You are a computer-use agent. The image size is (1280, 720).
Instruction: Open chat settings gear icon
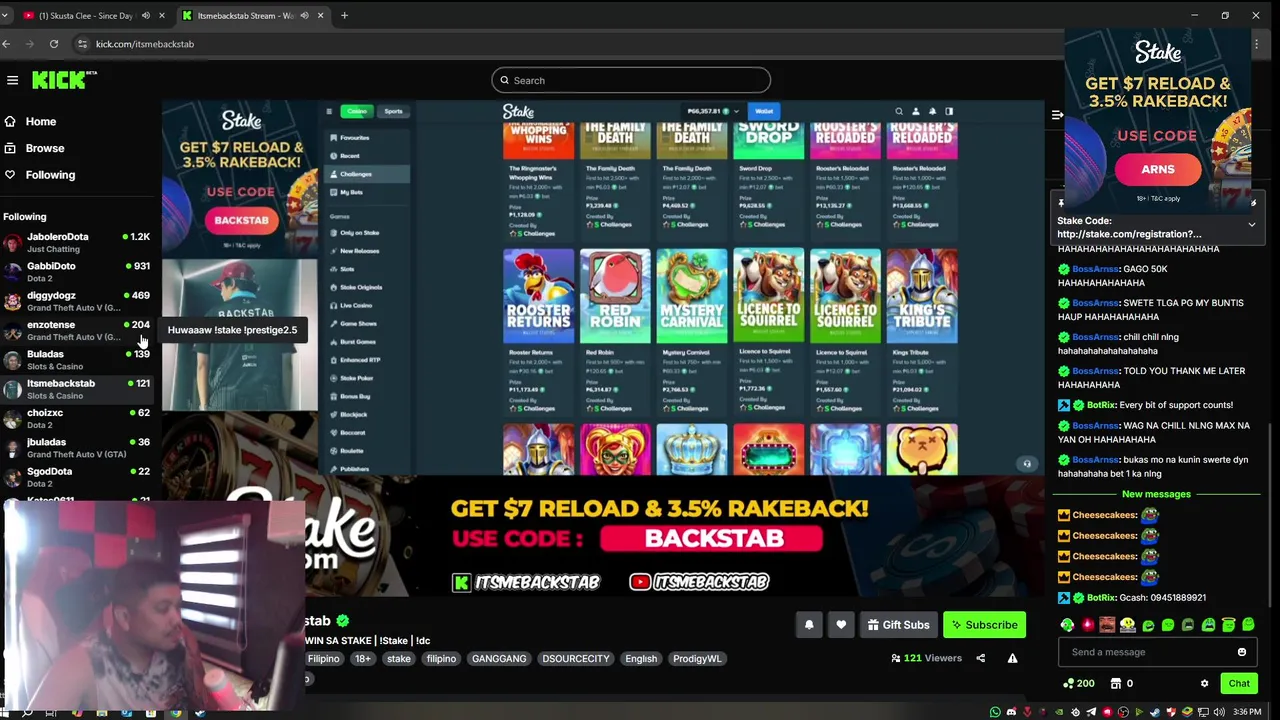1204,684
